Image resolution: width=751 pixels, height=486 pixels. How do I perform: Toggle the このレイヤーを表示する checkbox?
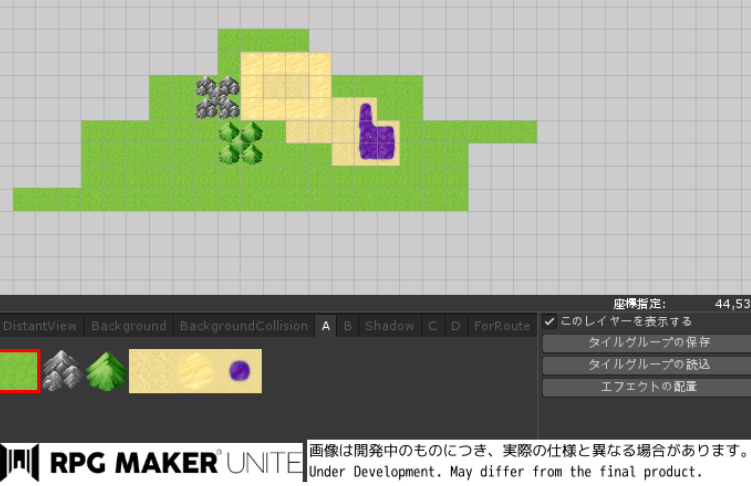tap(550, 322)
